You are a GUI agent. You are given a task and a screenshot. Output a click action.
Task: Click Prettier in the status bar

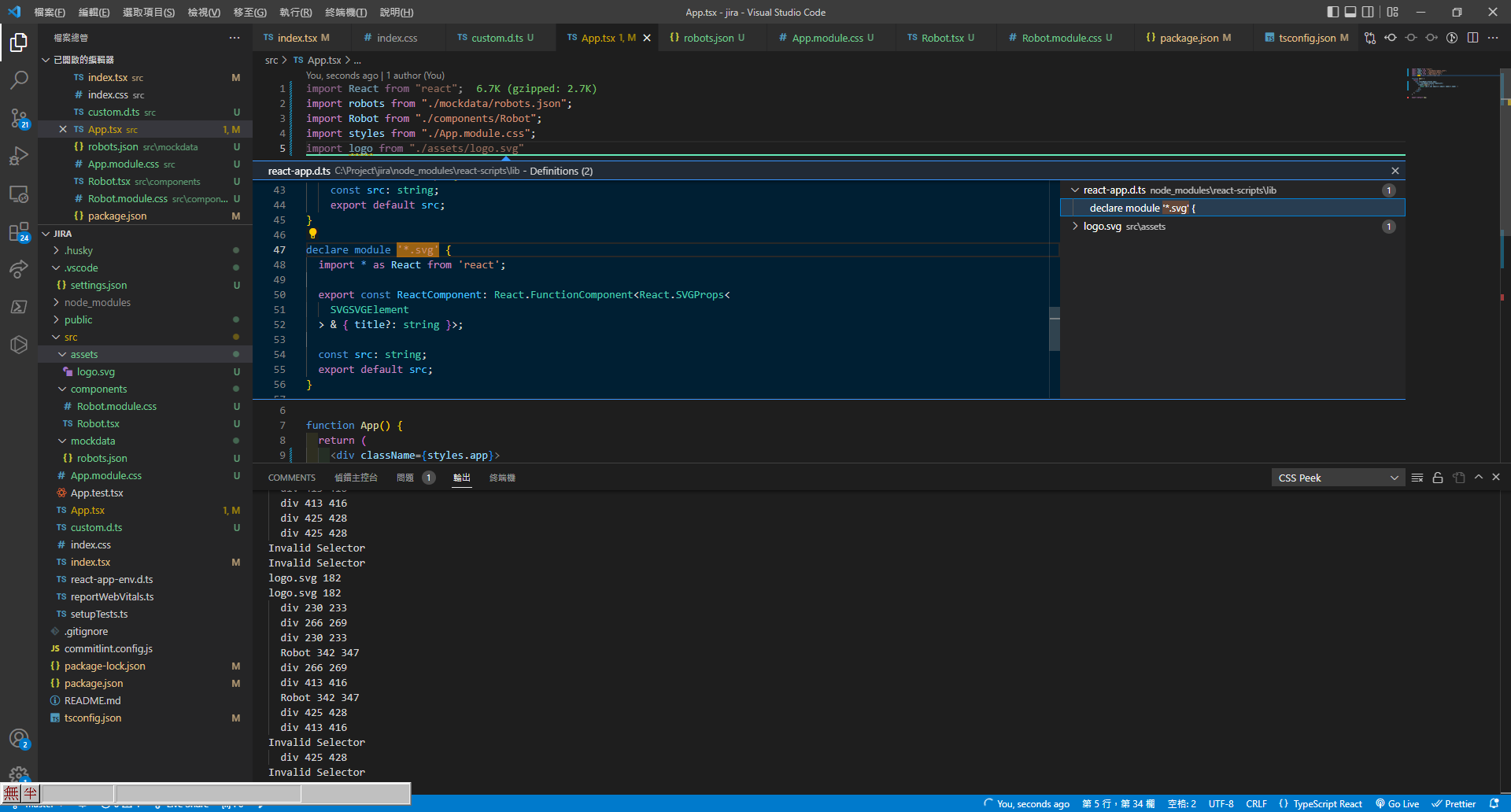(1454, 803)
